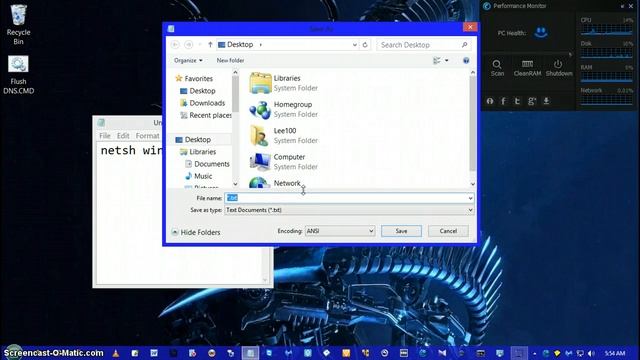Open the File name dropdown arrow
This screenshot has height=360, width=640.
[470, 198]
